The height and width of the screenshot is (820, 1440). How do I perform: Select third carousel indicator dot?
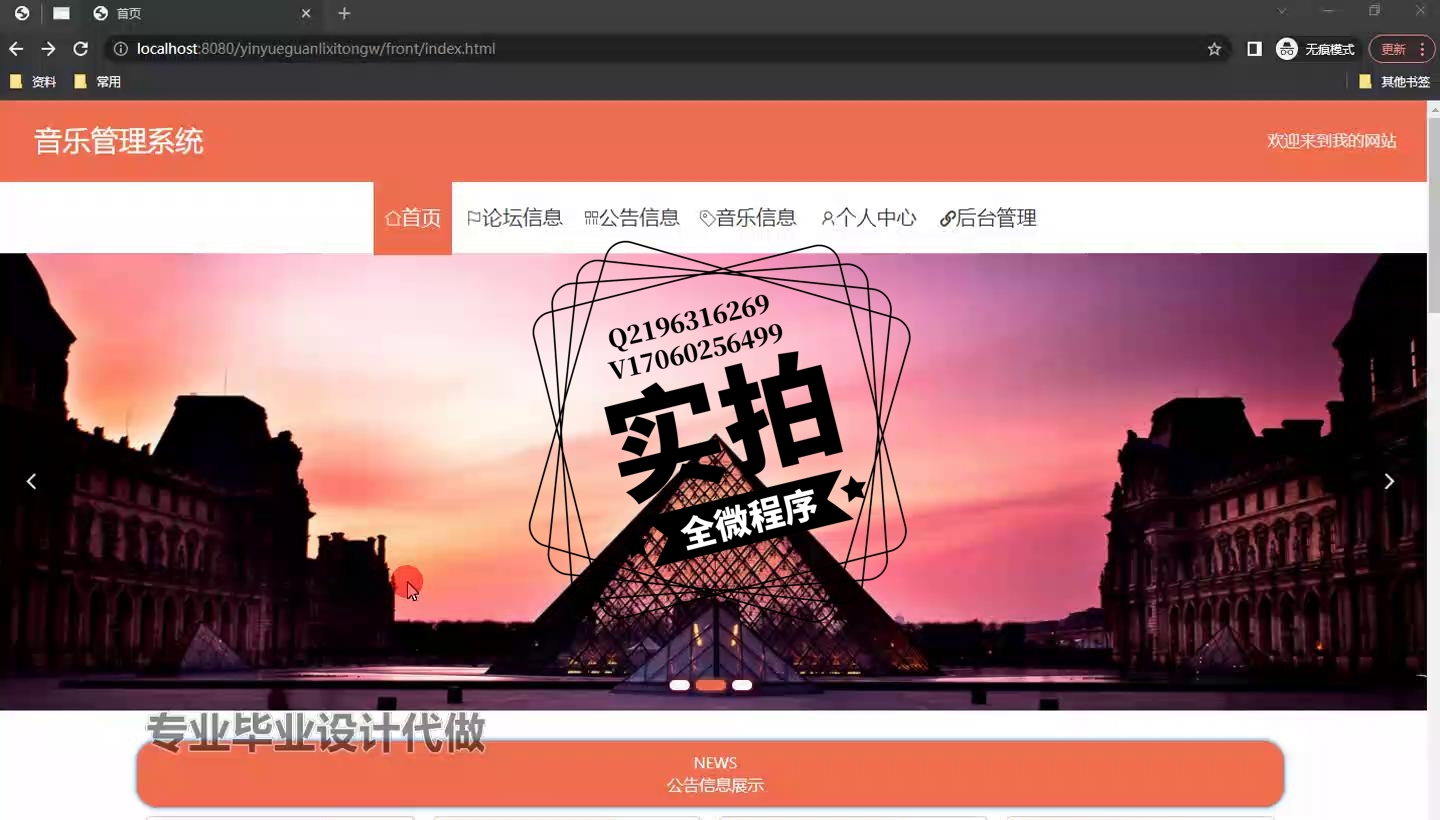click(742, 685)
